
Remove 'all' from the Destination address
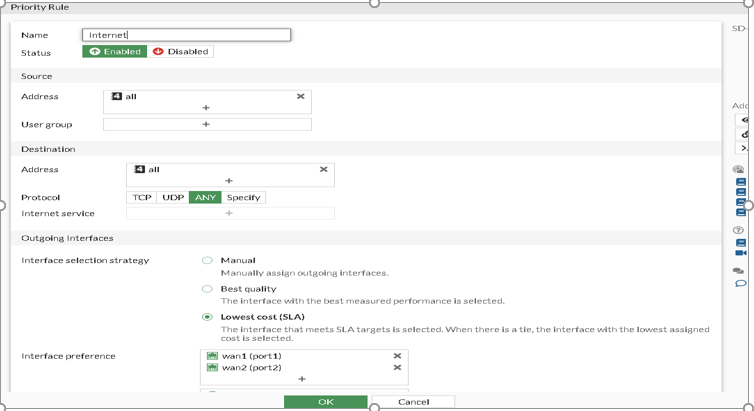[323, 169]
